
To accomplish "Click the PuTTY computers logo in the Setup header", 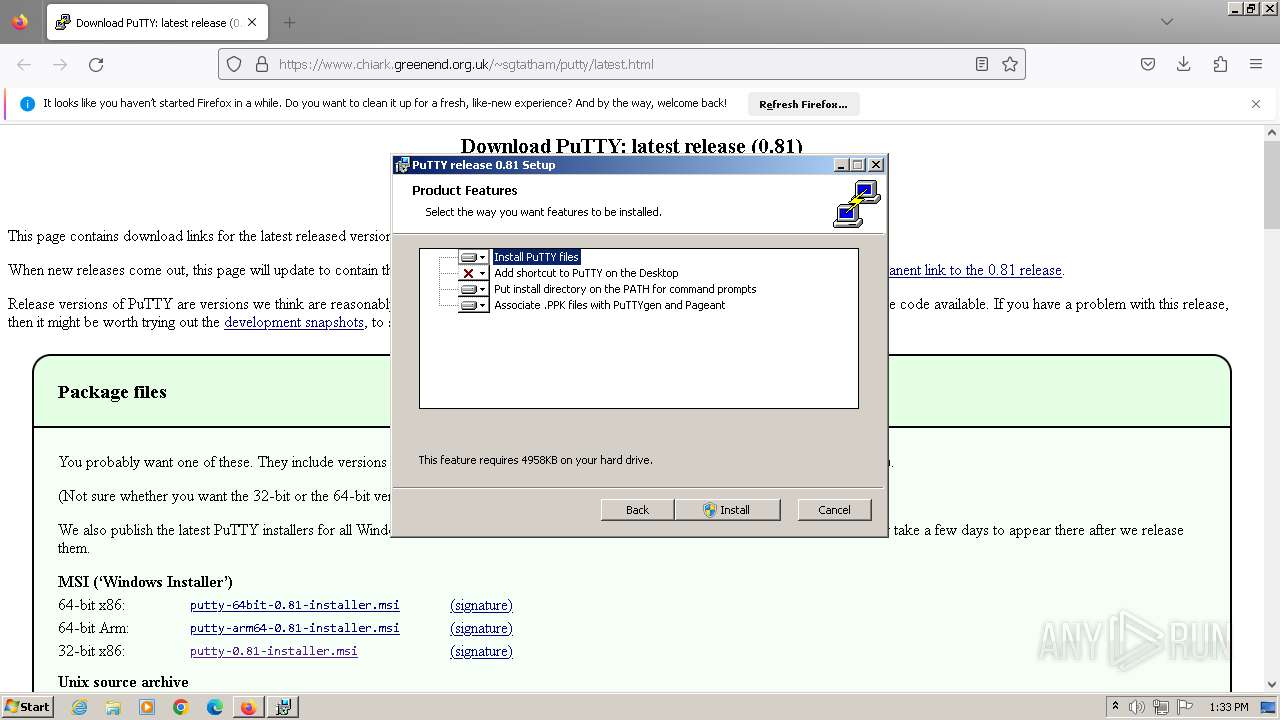I will [x=857, y=204].
